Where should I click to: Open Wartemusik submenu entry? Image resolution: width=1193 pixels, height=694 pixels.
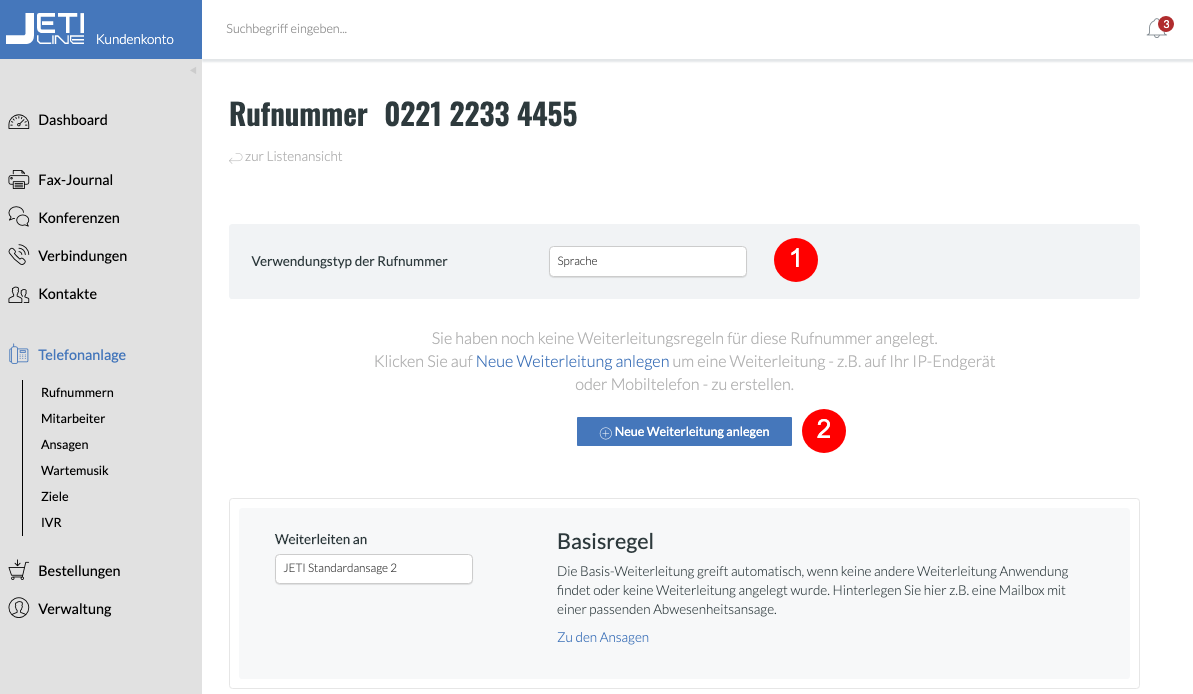(x=75, y=470)
